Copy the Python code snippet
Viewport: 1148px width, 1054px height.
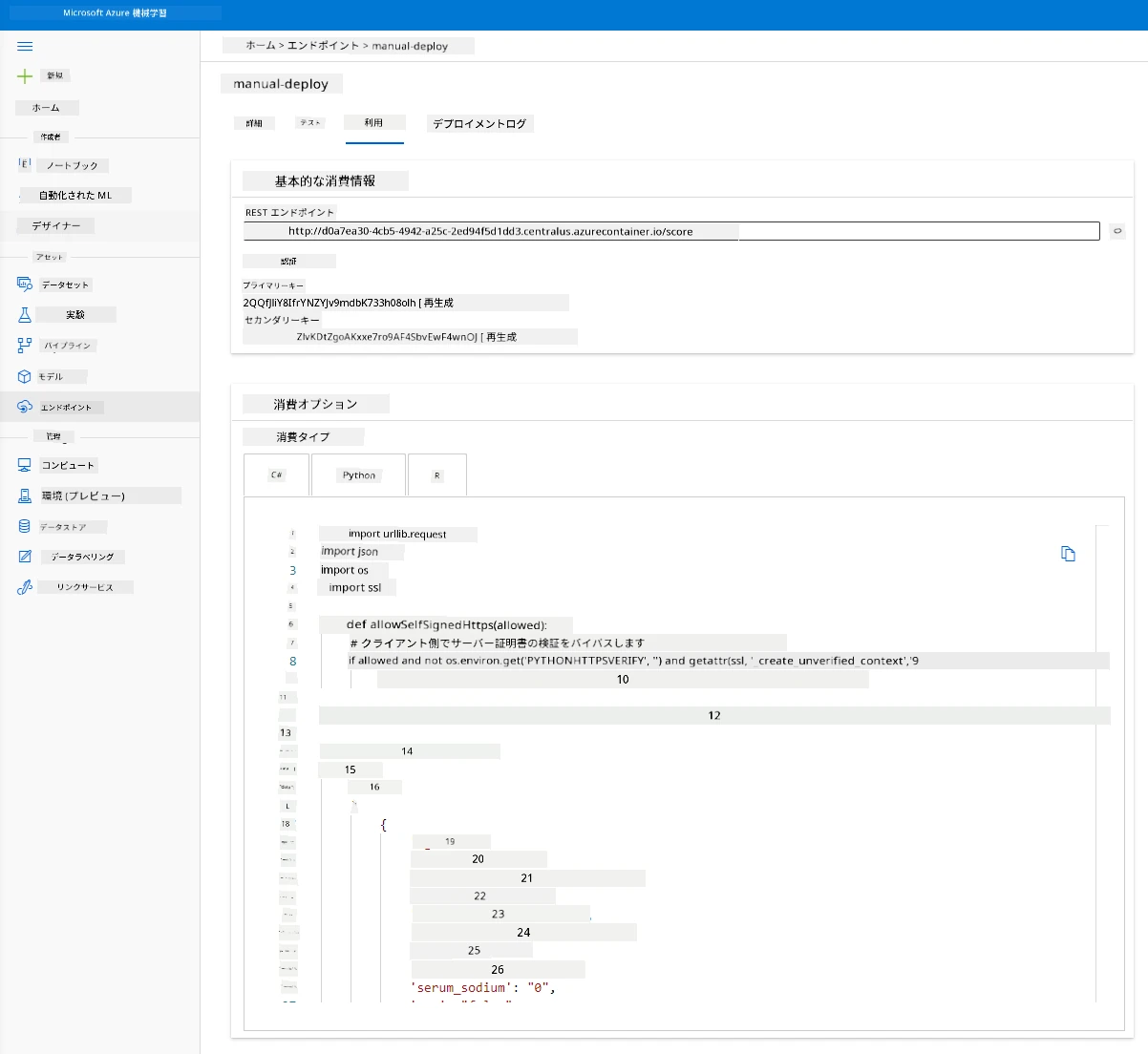coord(1068,554)
